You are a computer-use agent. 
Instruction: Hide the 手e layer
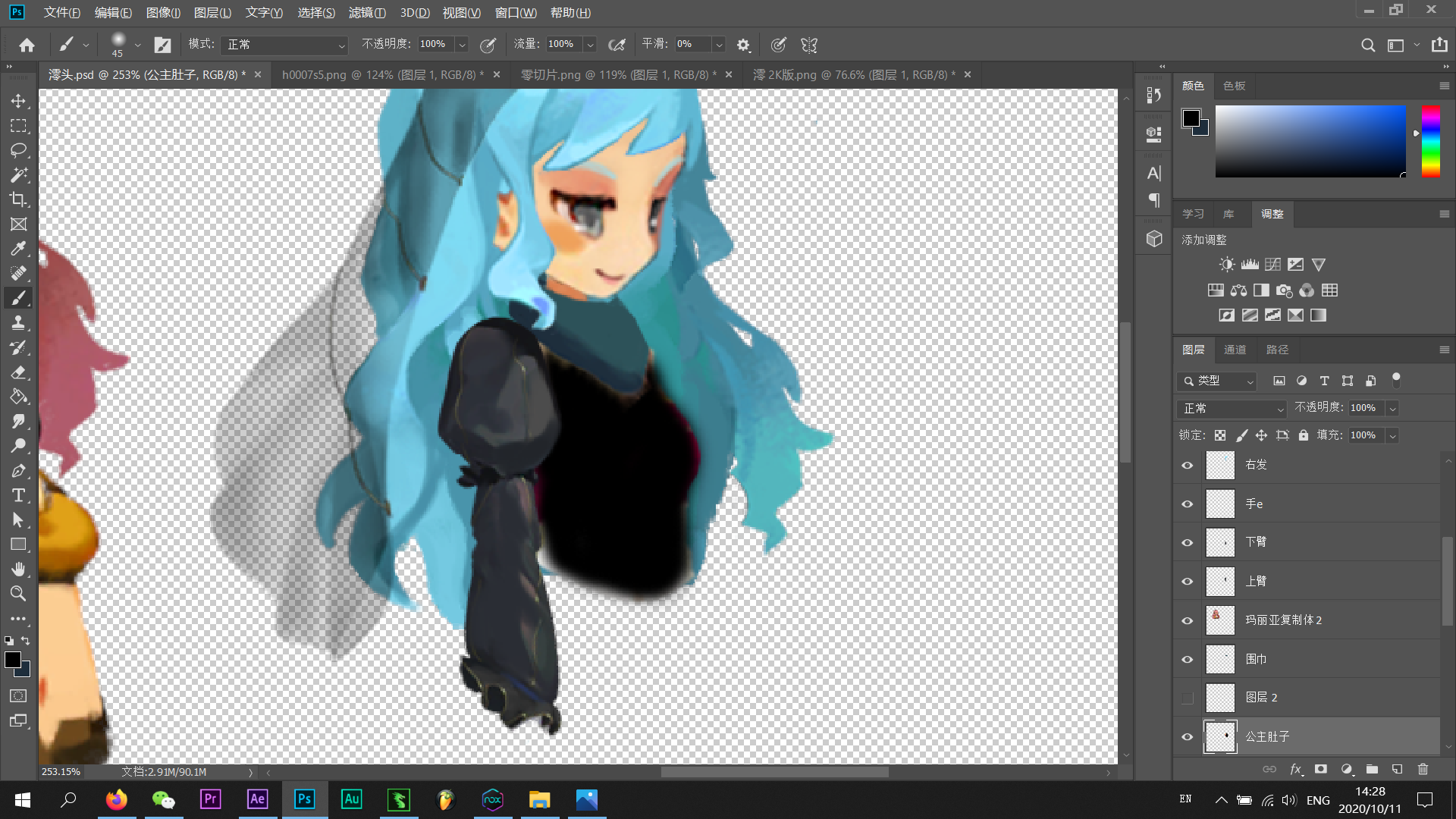[1188, 504]
